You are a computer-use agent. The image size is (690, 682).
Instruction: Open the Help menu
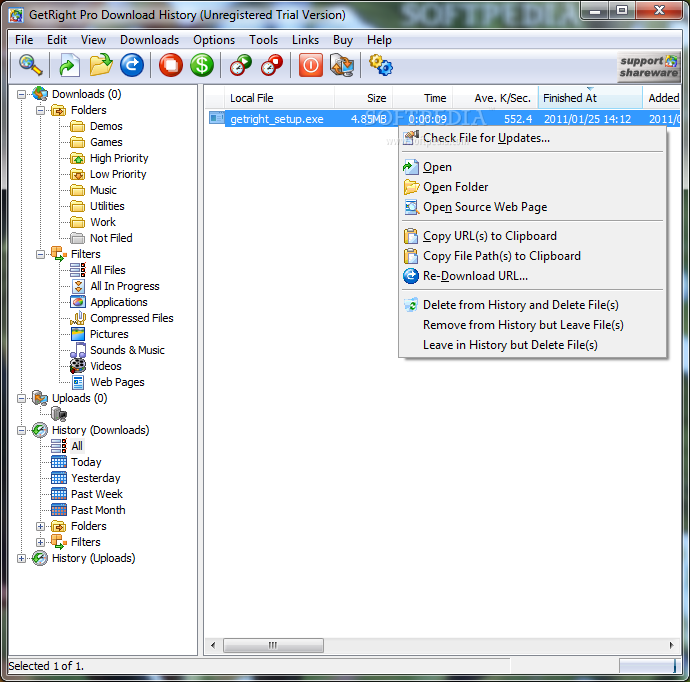pyautogui.click(x=379, y=40)
